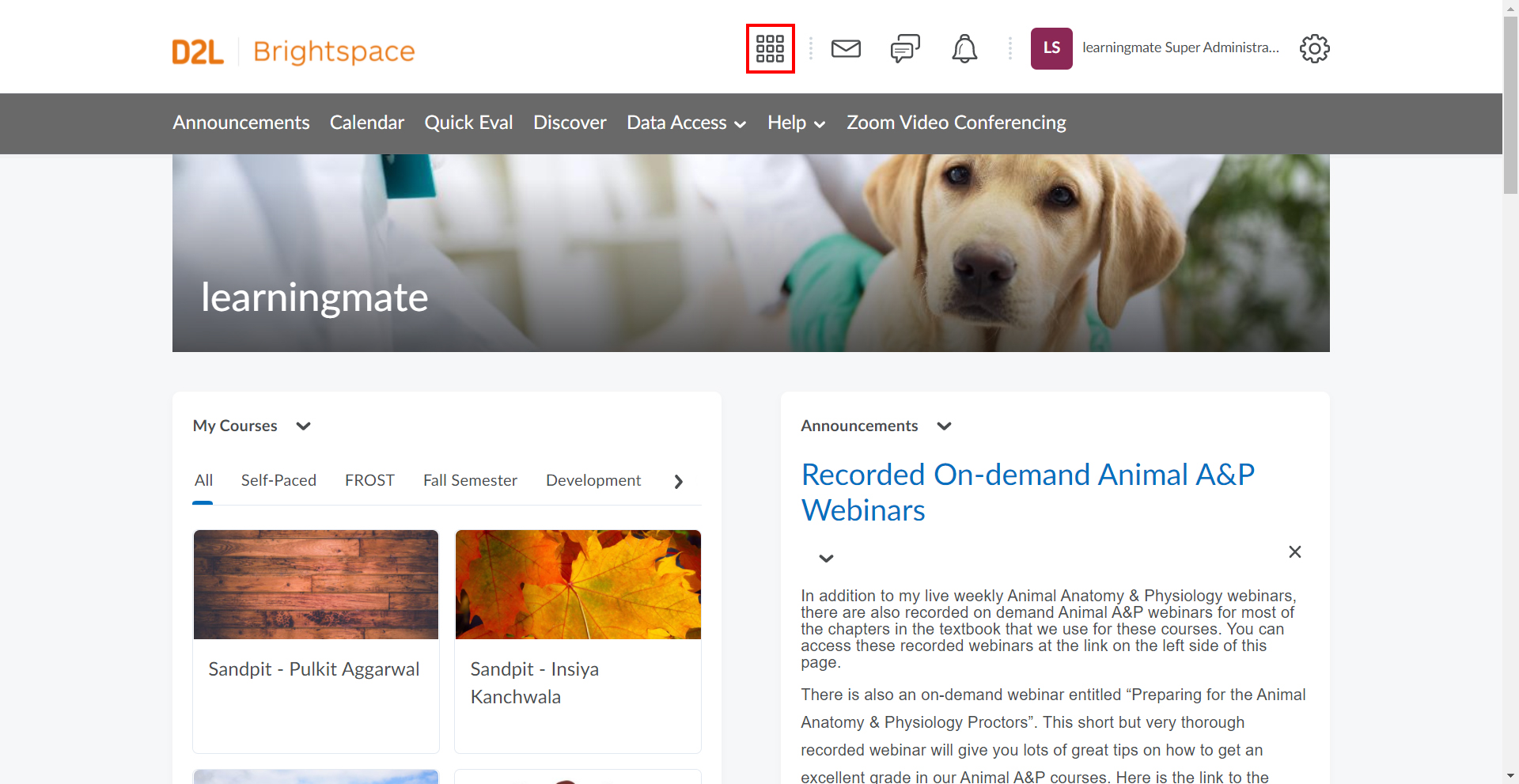The width and height of the screenshot is (1519, 784).
Task: Click the D2L Brightspace logo
Action: [294, 51]
